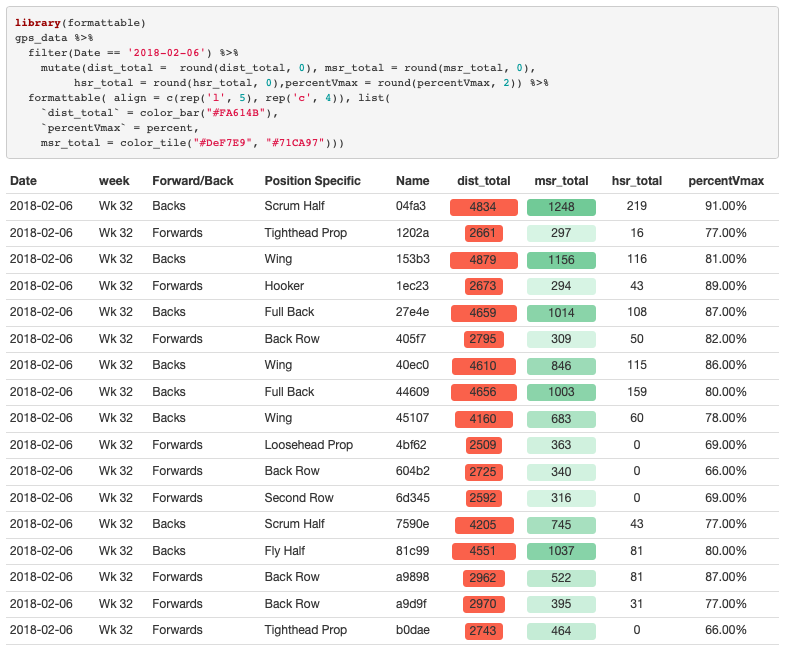The image size is (786, 649).
Task: Select the green 1248 msr_total tile
Action: pyautogui.click(x=561, y=207)
